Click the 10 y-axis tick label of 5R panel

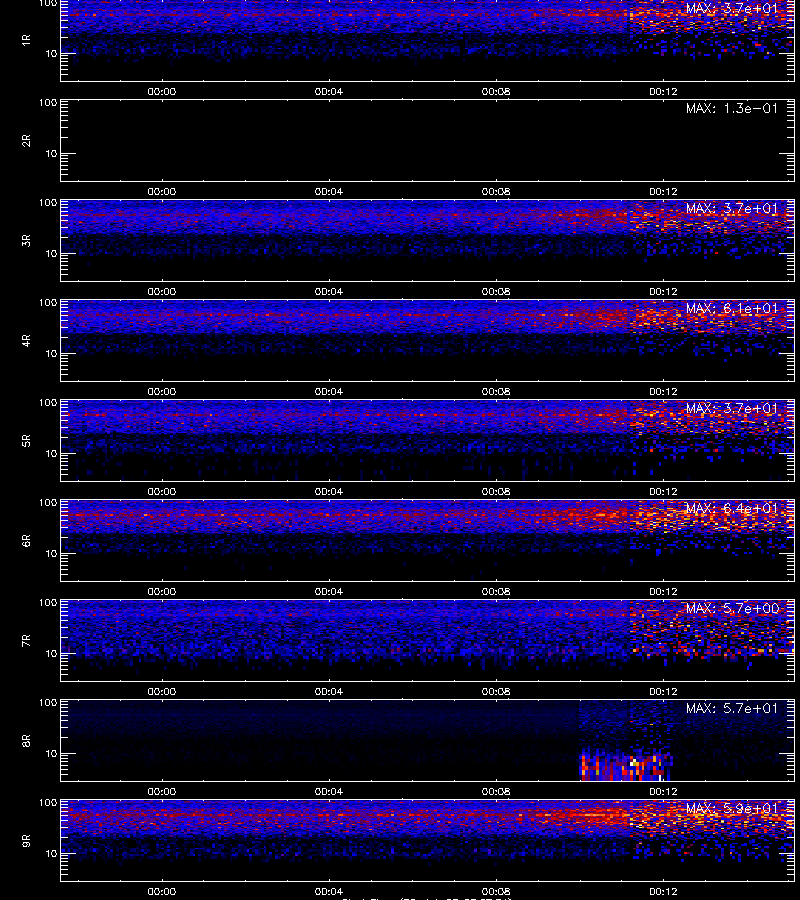(x=51, y=453)
